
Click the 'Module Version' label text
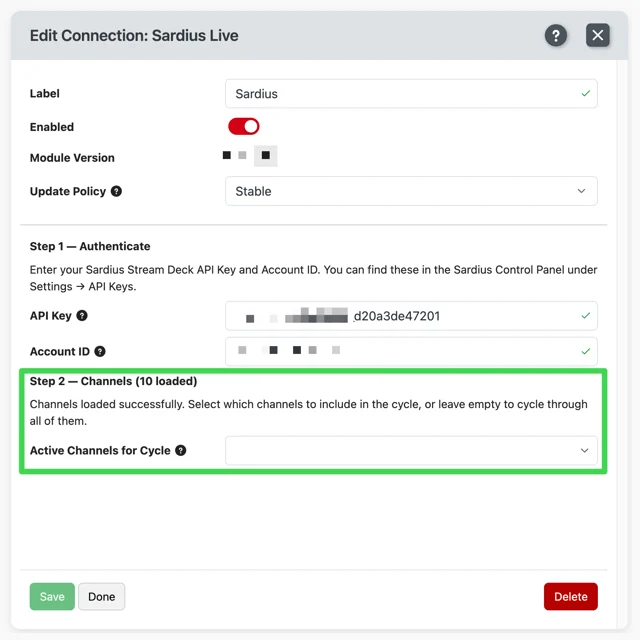pos(72,158)
